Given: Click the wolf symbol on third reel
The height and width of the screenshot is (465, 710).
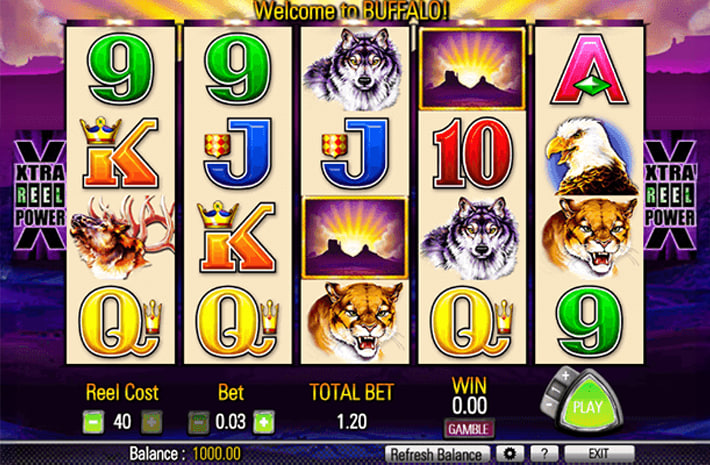Looking at the screenshot, I should click(355, 69).
